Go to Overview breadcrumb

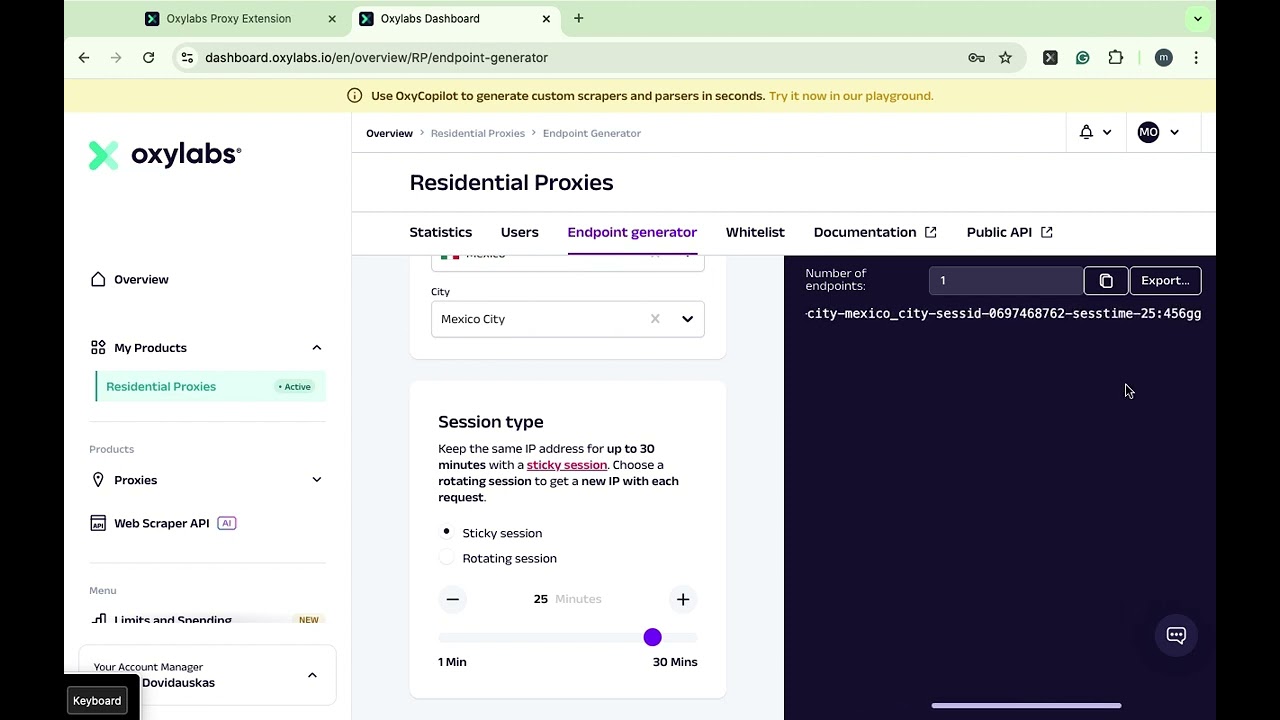(x=389, y=133)
